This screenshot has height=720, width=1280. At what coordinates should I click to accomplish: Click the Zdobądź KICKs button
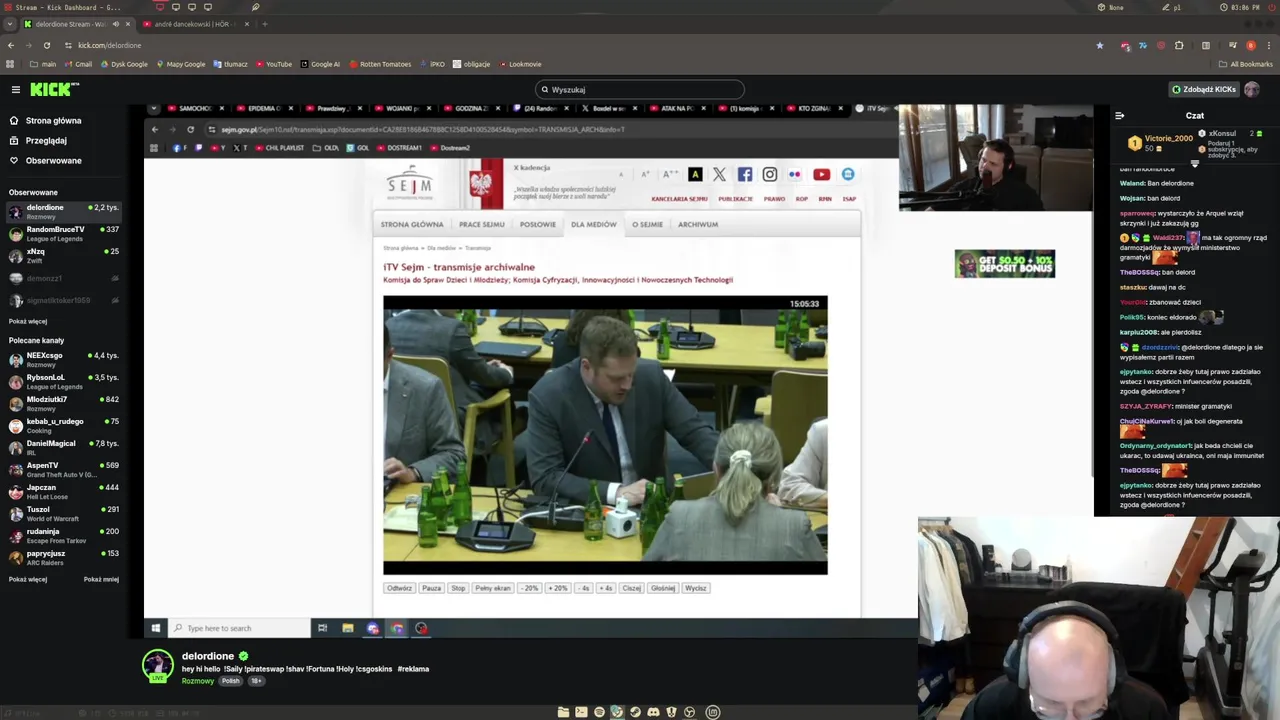[1203, 89]
